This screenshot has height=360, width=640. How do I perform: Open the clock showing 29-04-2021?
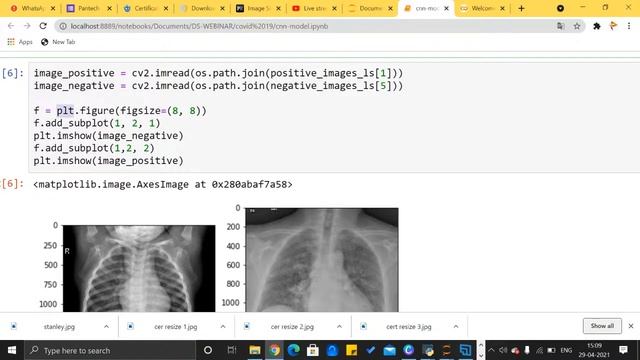594,350
